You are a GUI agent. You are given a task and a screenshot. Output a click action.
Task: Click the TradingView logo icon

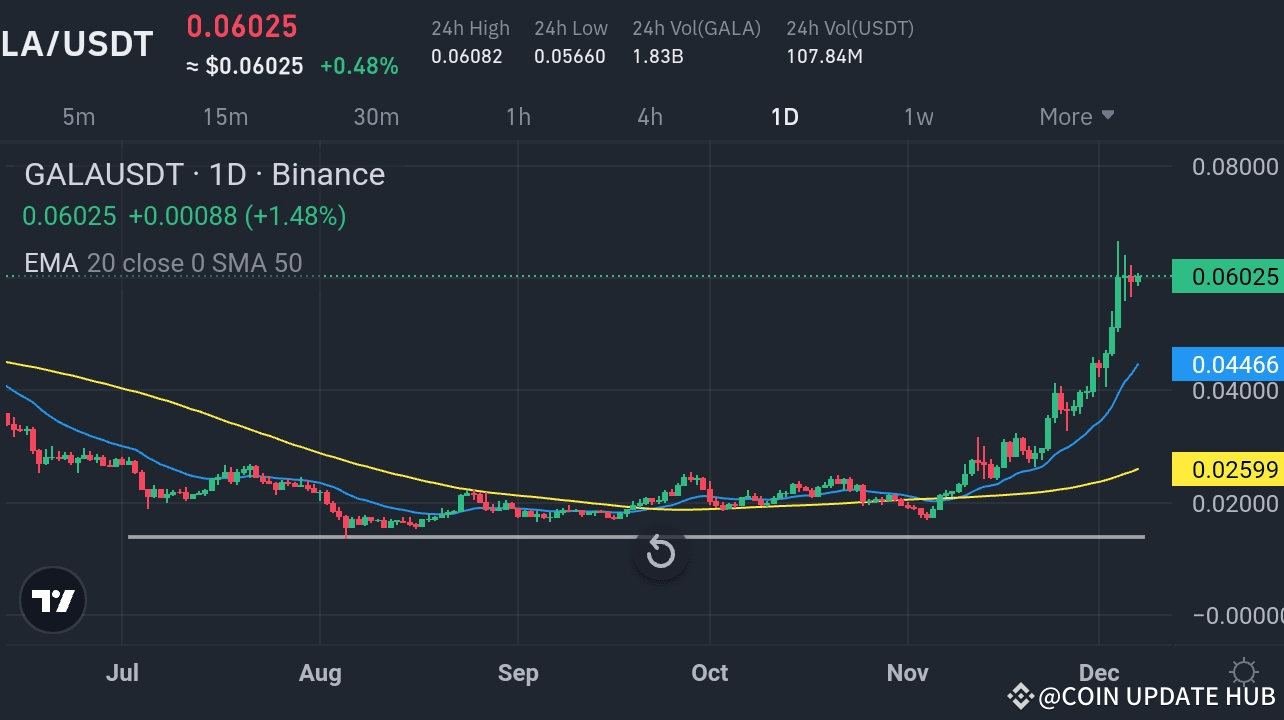click(54, 601)
